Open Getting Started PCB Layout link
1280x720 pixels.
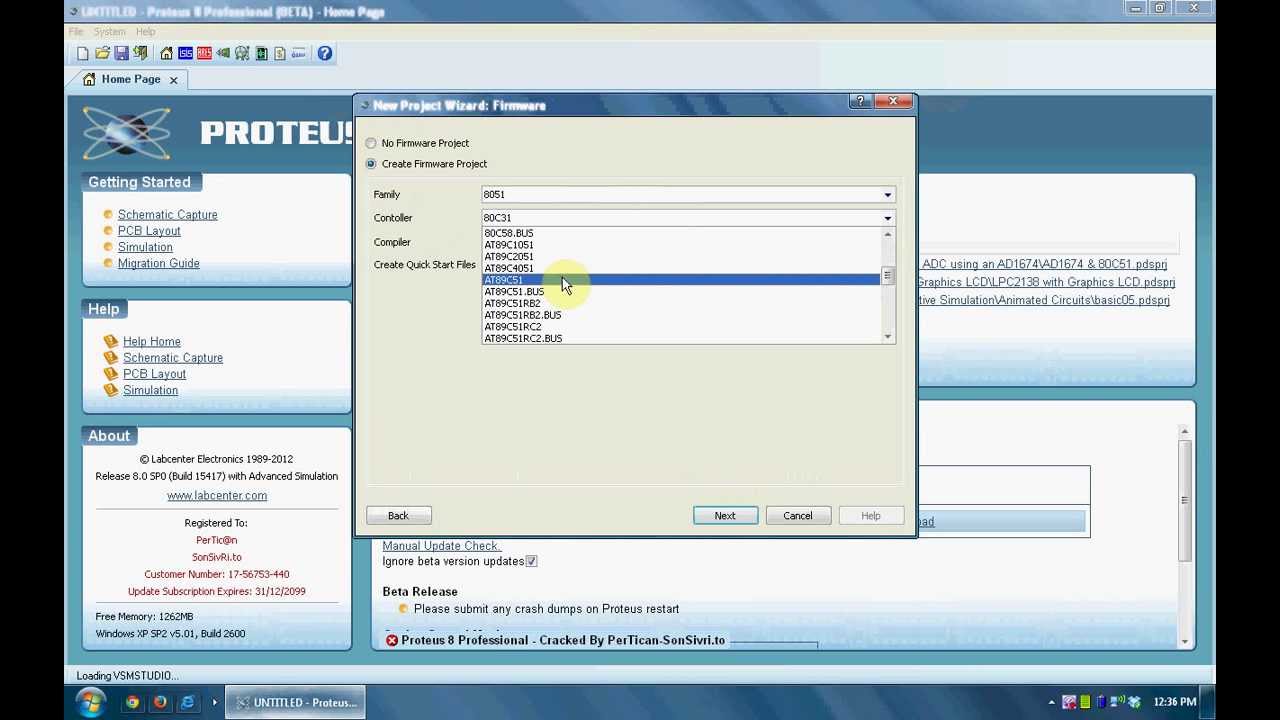(149, 231)
